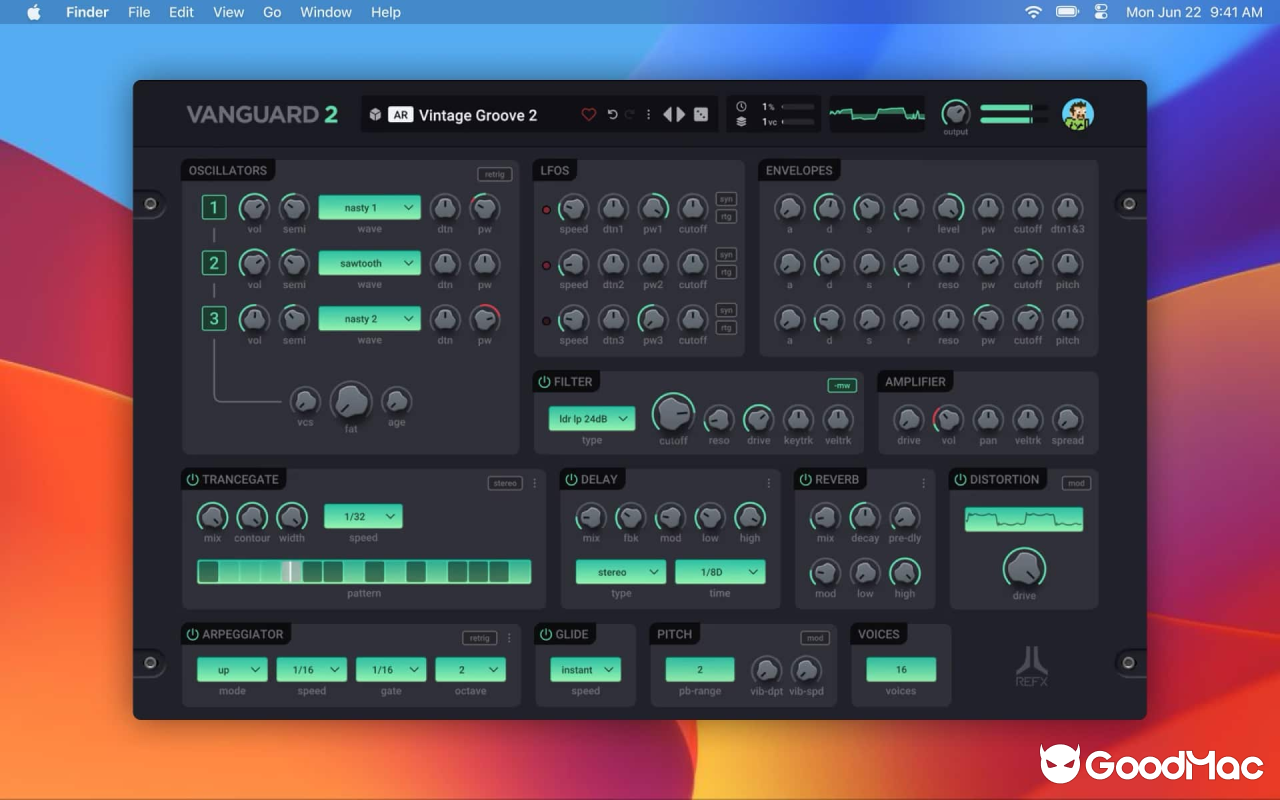
Task: Open oscillator 3 wave dropdown nasty 2
Action: click(369, 319)
